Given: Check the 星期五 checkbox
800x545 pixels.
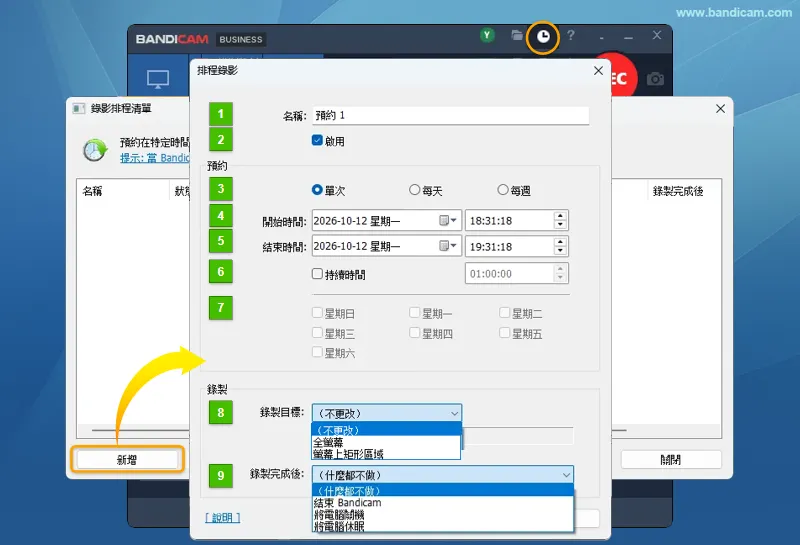Looking at the screenshot, I should pos(504,333).
